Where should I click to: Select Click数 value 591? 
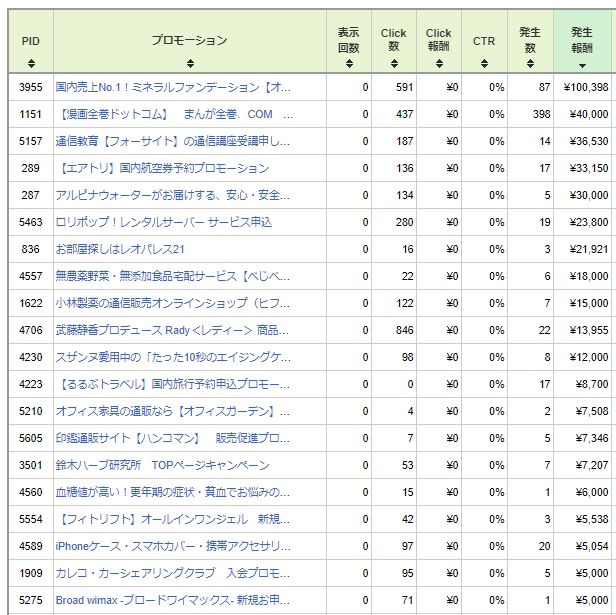[x=404, y=87]
